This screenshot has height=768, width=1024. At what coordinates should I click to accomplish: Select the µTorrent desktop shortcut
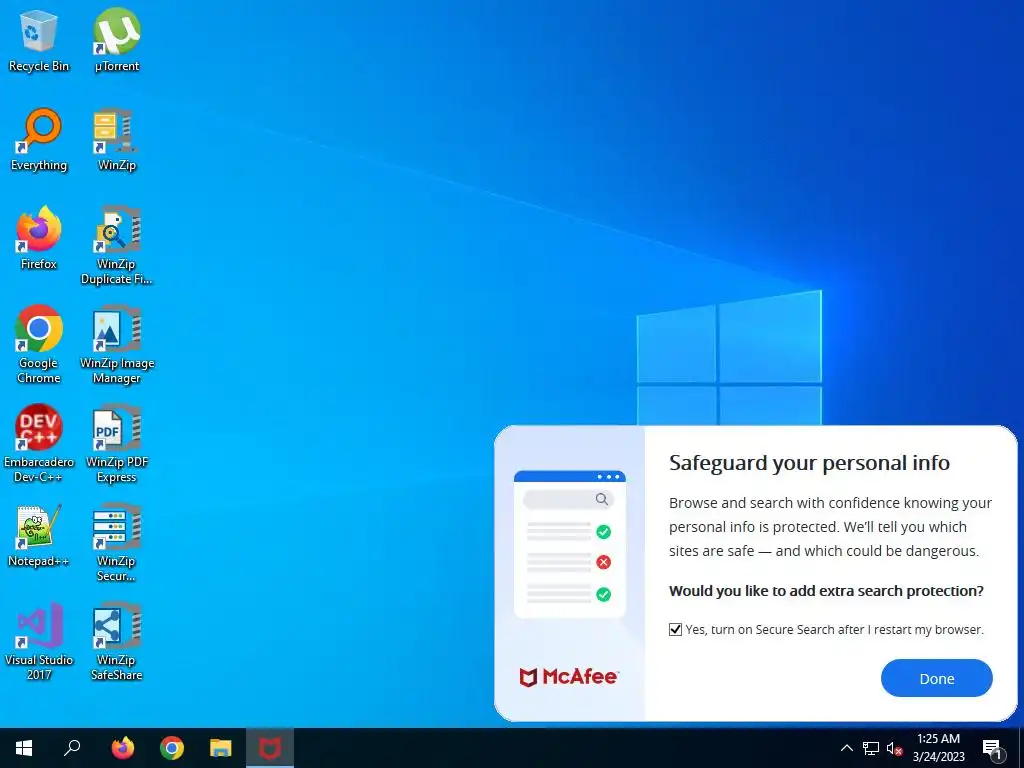click(x=117, y=40)
